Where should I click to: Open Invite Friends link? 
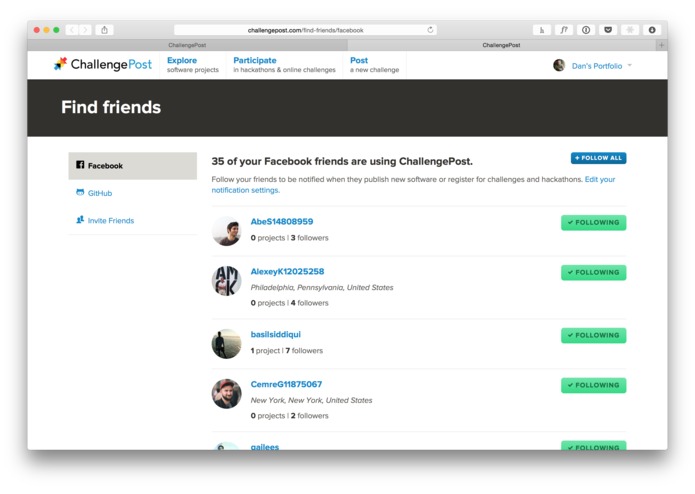click(111, 221)
